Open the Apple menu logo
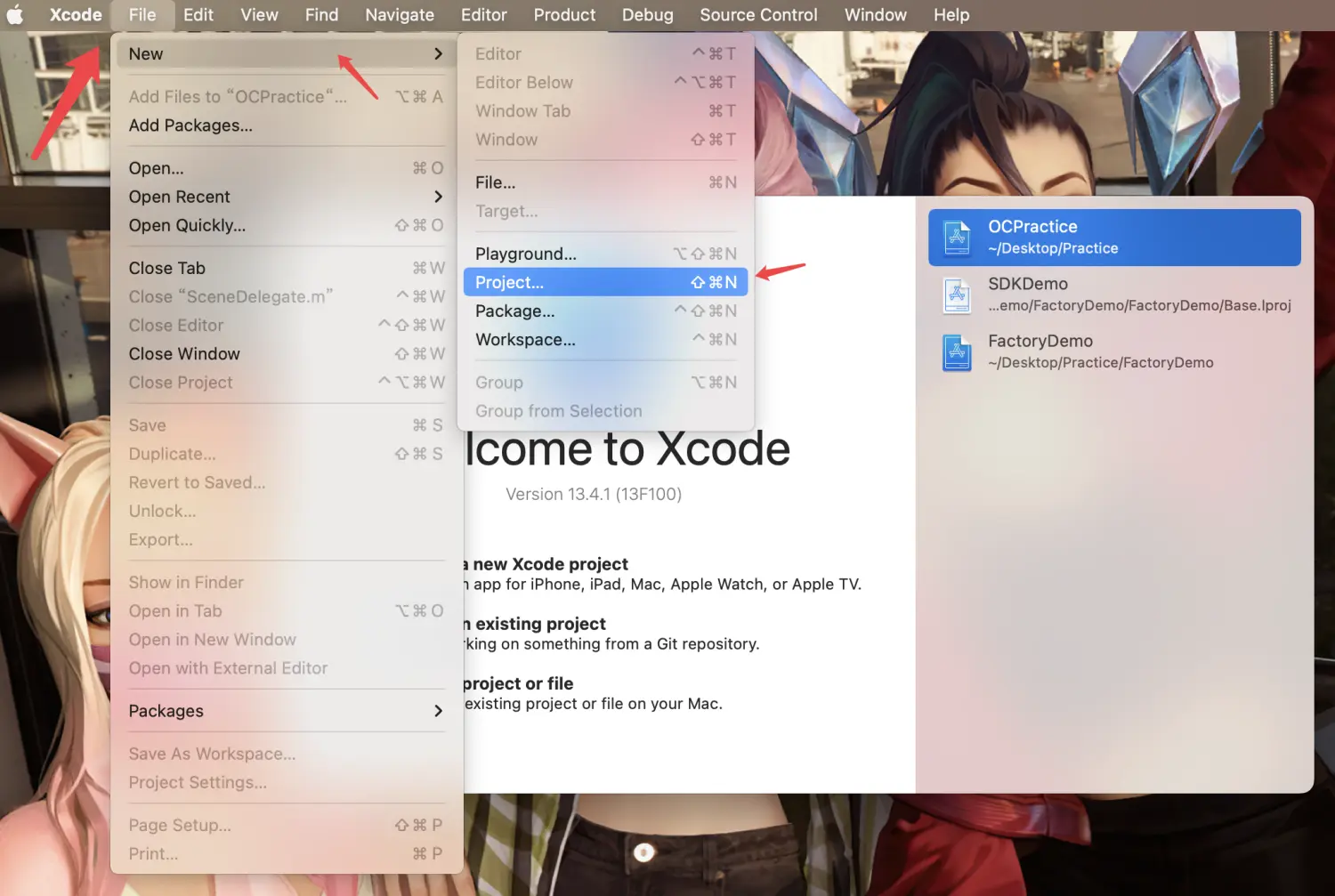1335x896 pixels. pyautogui.click(x=15, y=15)
